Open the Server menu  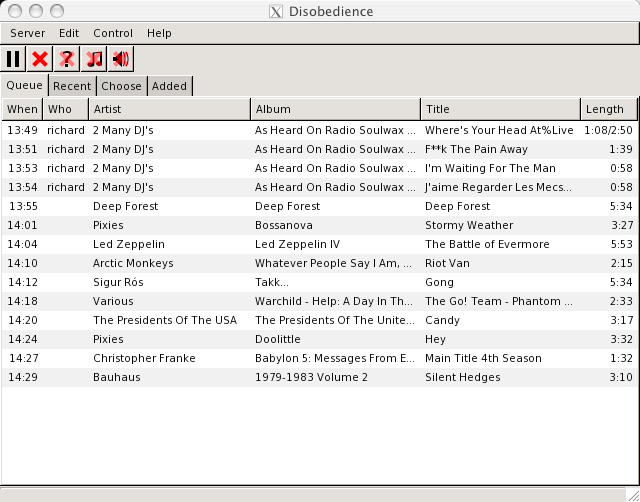coord(28,33)
